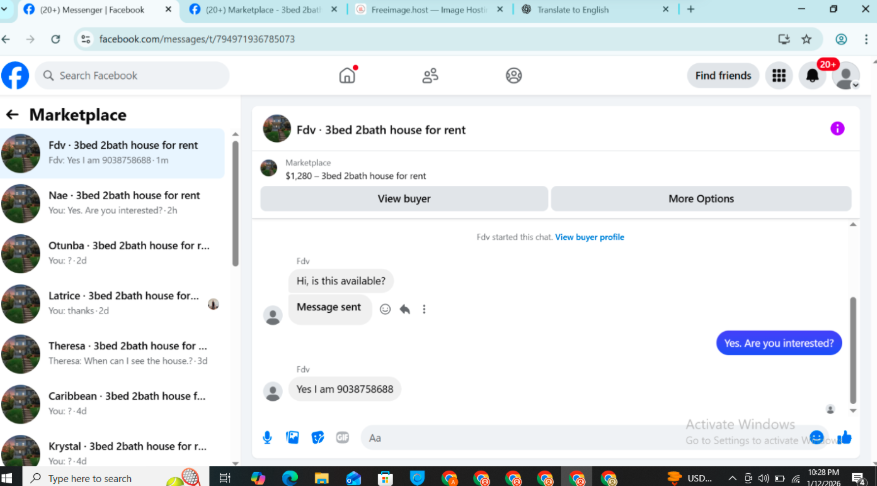Switch to Translate to English tab
877x486 pixels.
click(595, 10)
